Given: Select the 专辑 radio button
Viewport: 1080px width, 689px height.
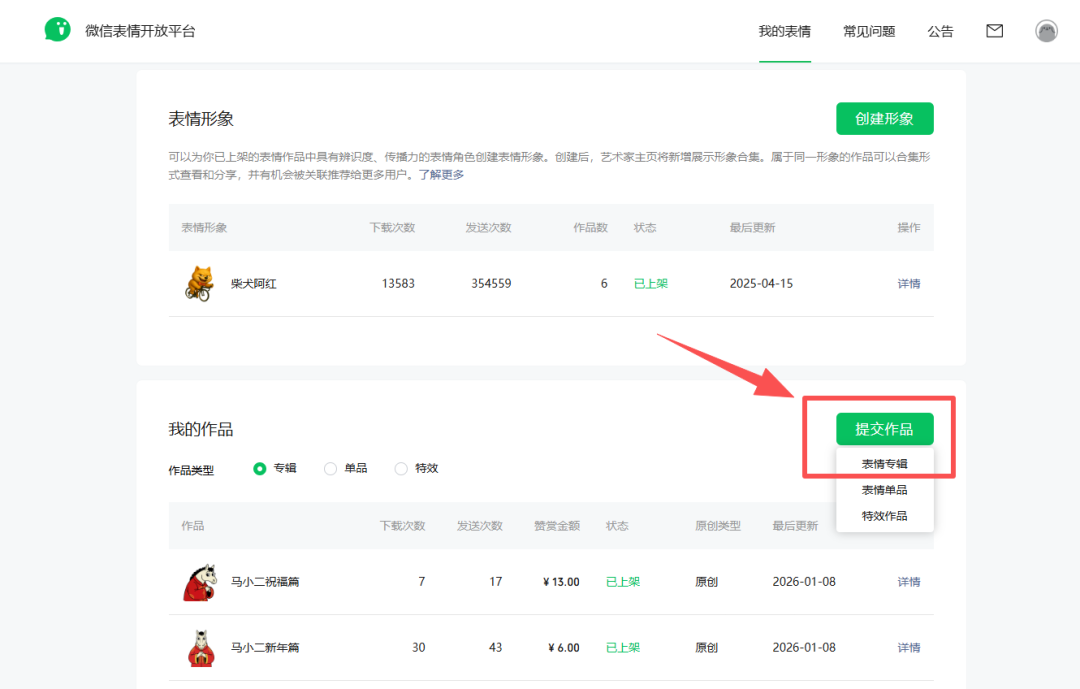Looking at the screenshot, I should click(260, 469).
